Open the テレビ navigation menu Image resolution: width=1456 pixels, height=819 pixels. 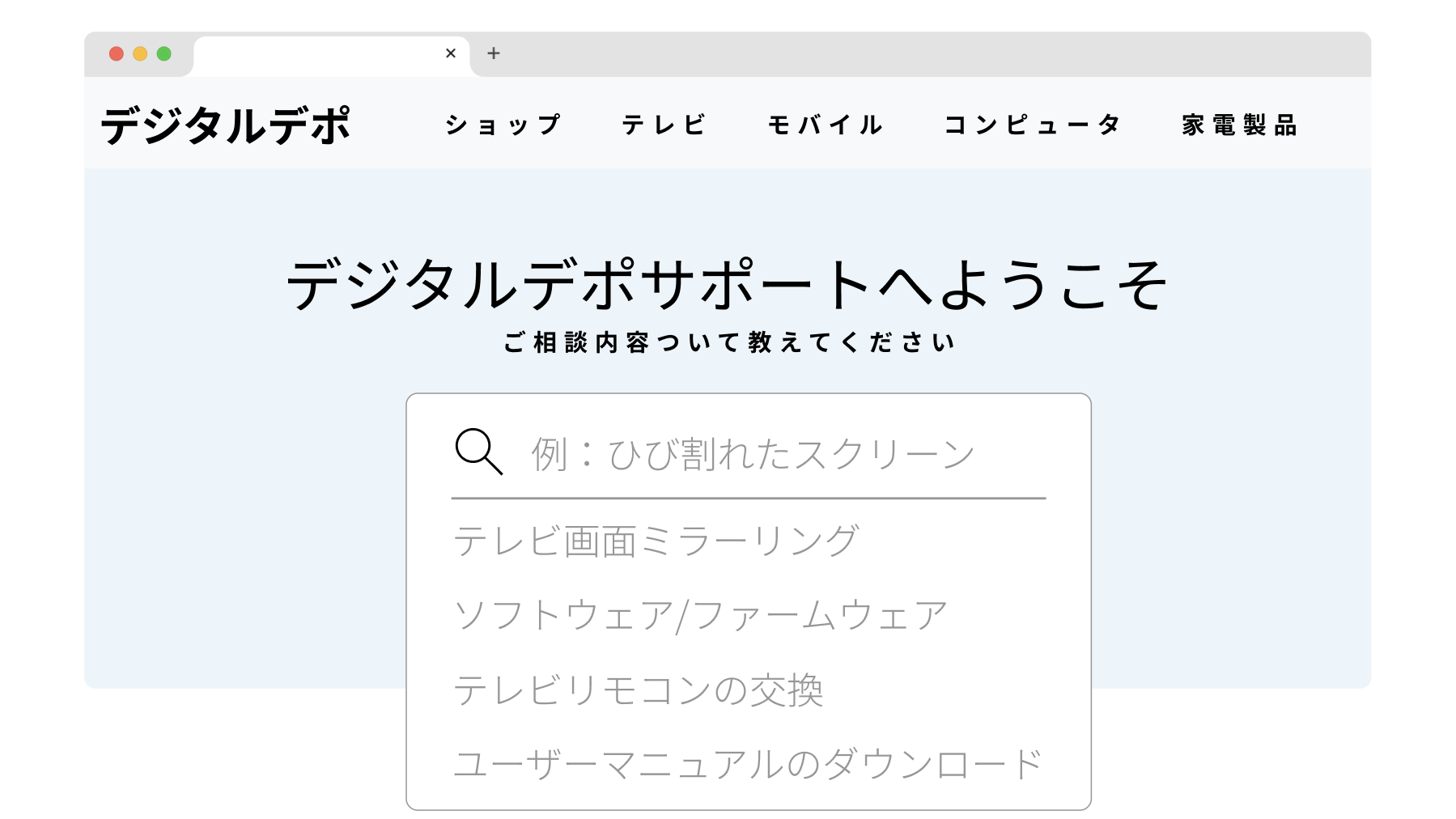click(x=664, y=125)
